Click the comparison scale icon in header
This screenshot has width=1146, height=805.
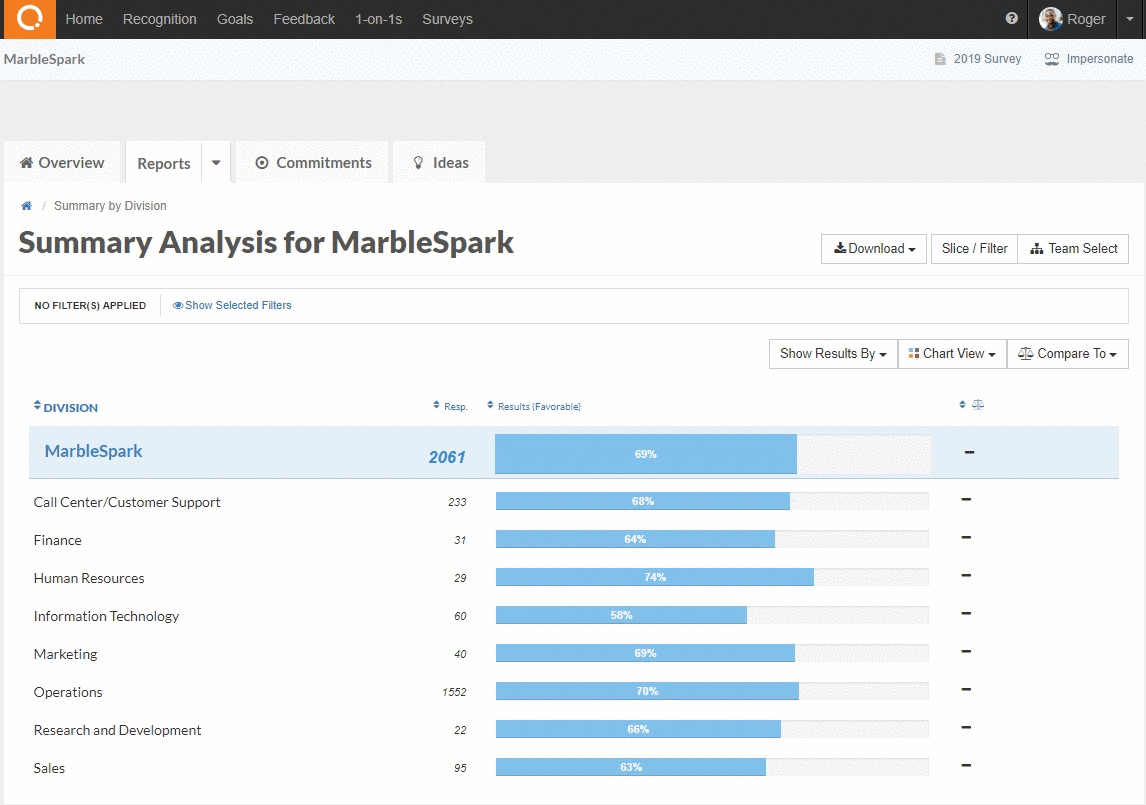pyautogui.click(x=978, y=404)
